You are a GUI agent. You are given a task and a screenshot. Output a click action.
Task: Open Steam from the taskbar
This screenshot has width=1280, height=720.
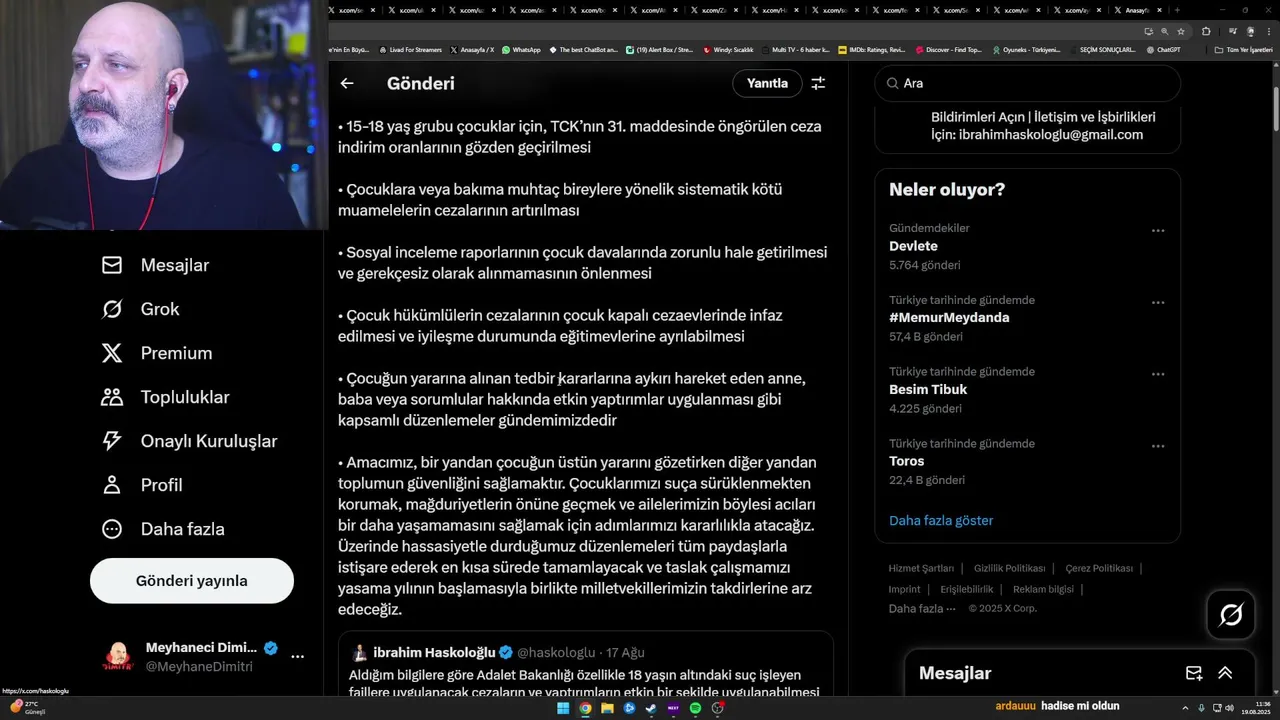tap(651, 708)
